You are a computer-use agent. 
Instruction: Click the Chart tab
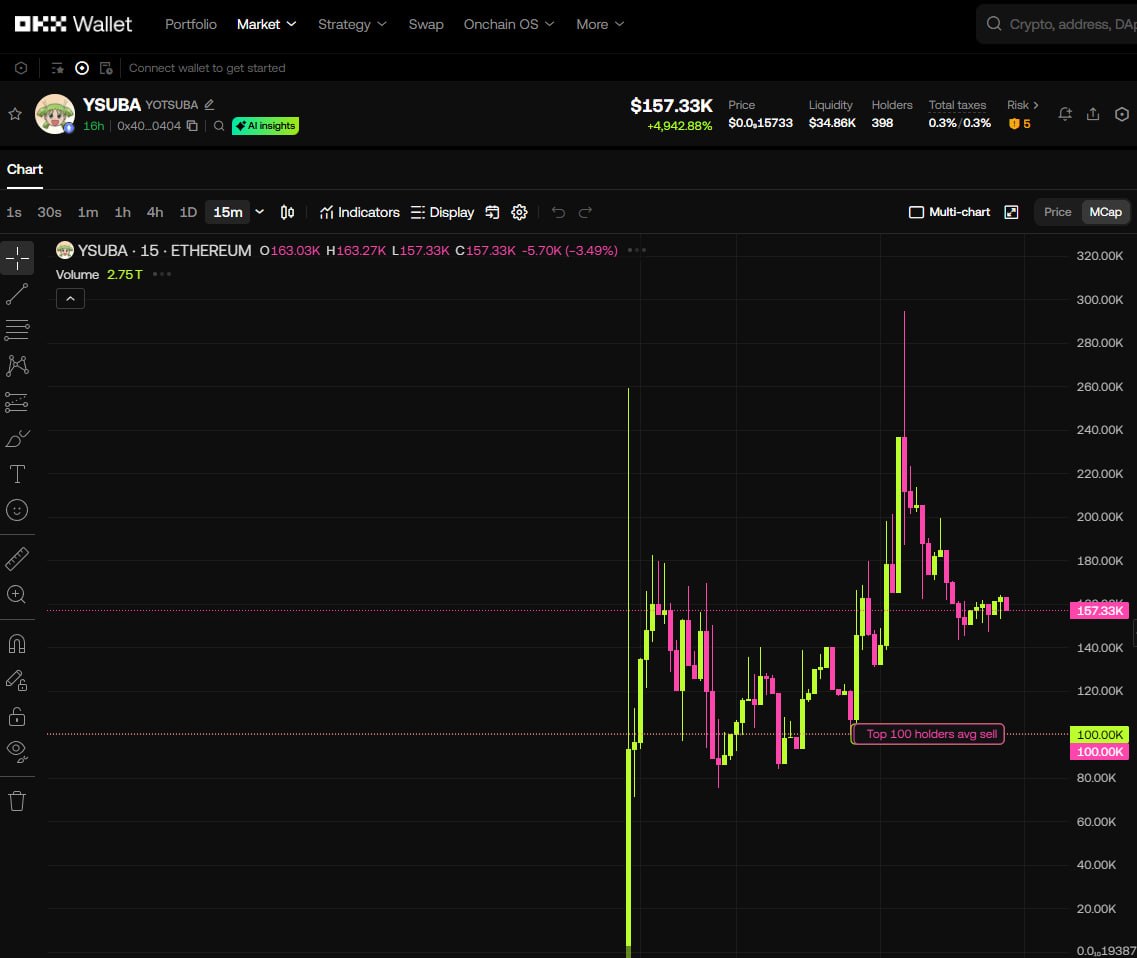click(25, 170)
